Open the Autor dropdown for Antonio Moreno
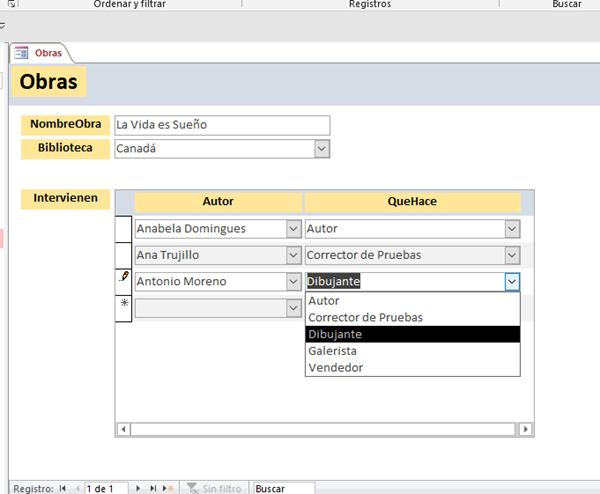 tap(293, 281)
